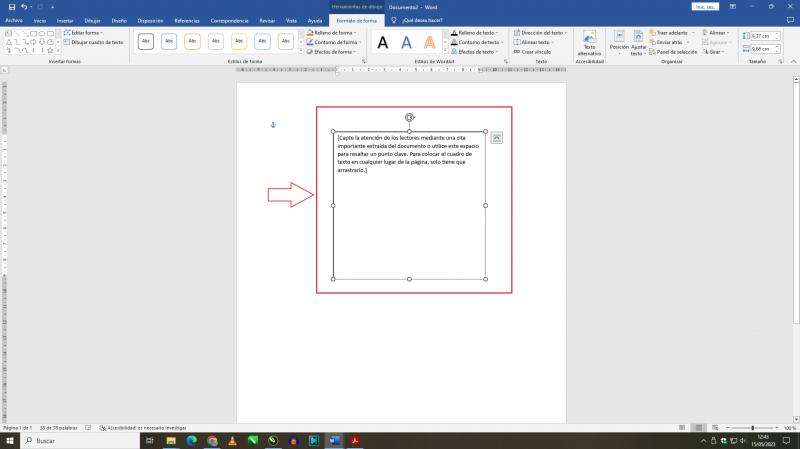800x449 pixels.
Task: Open ribbon display options icon
Action: click(733, 7)
